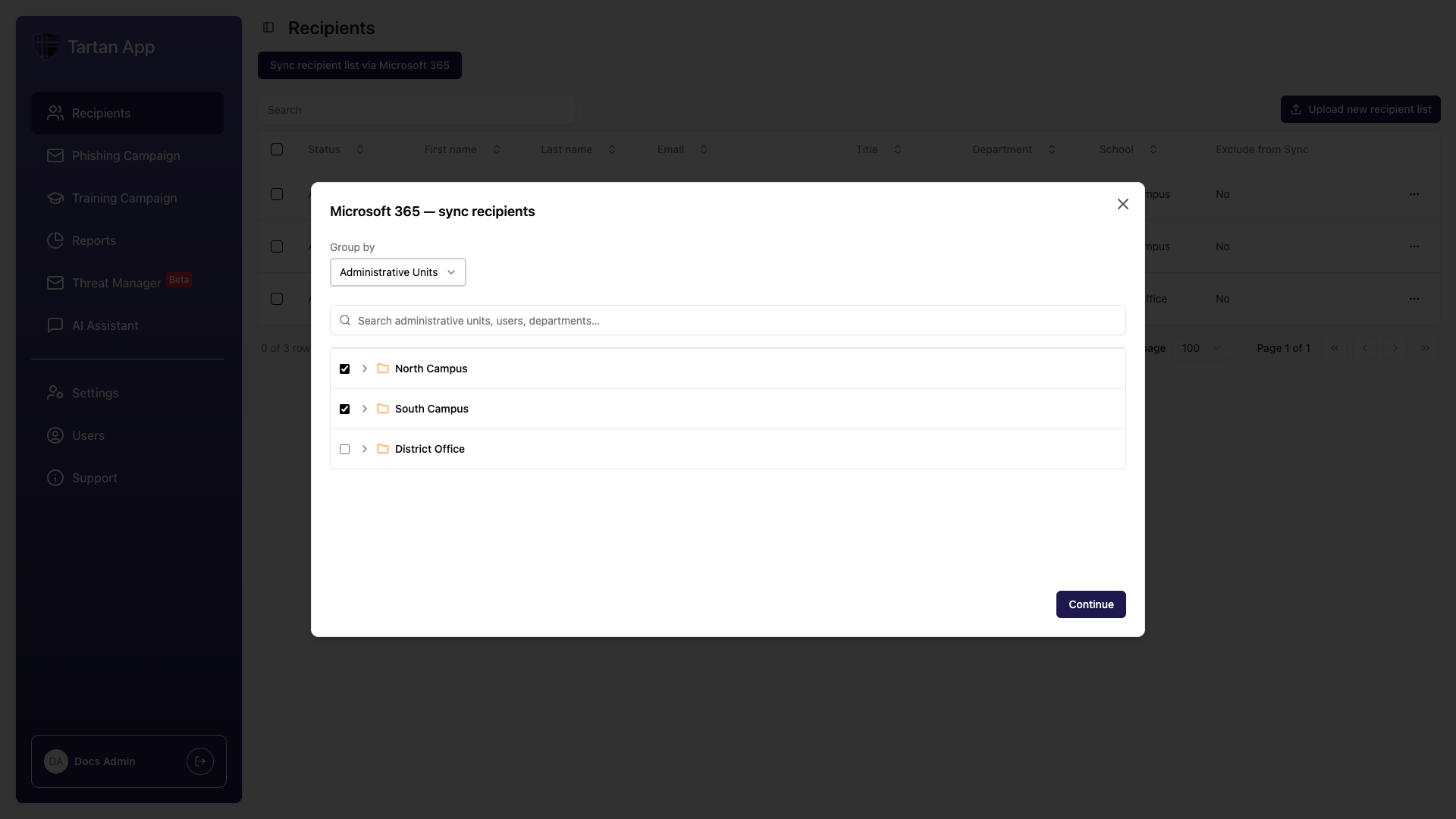Open the rows per page 100 dropdown
The height and width of the screenshot is (819, 1456).
1201,348
